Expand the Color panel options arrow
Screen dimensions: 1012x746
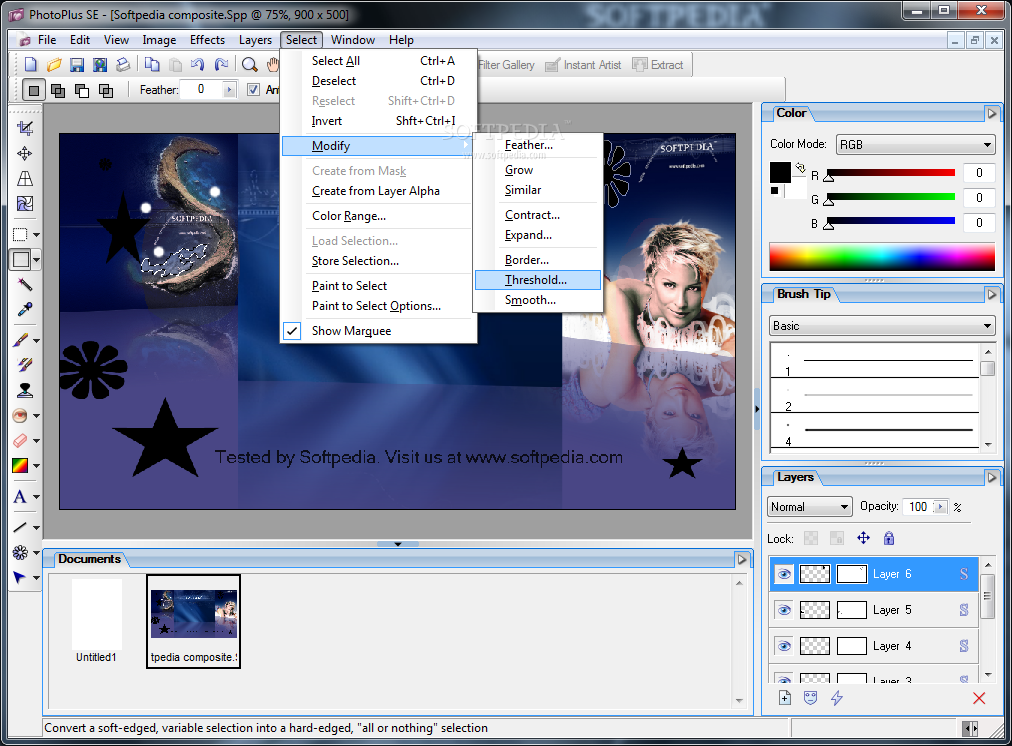point(992,114)
